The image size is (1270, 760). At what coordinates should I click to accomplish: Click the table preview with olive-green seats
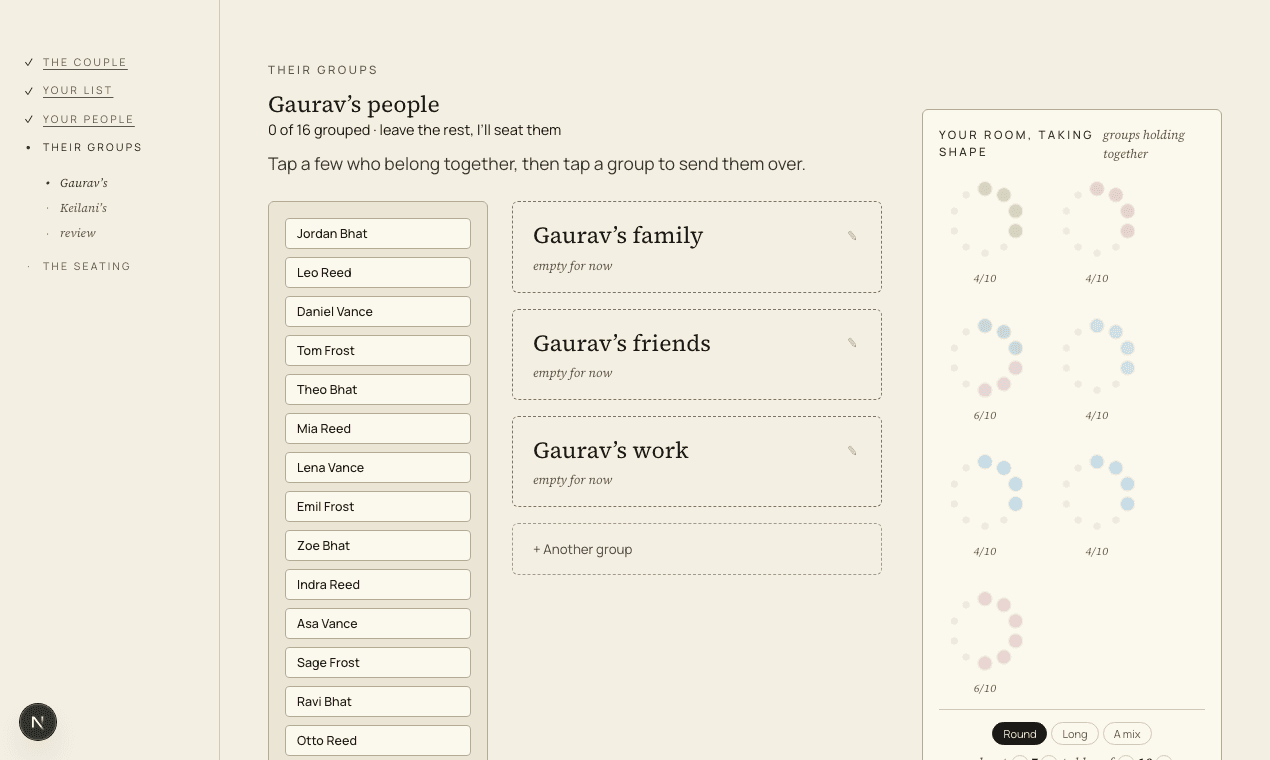pos(985,220)
